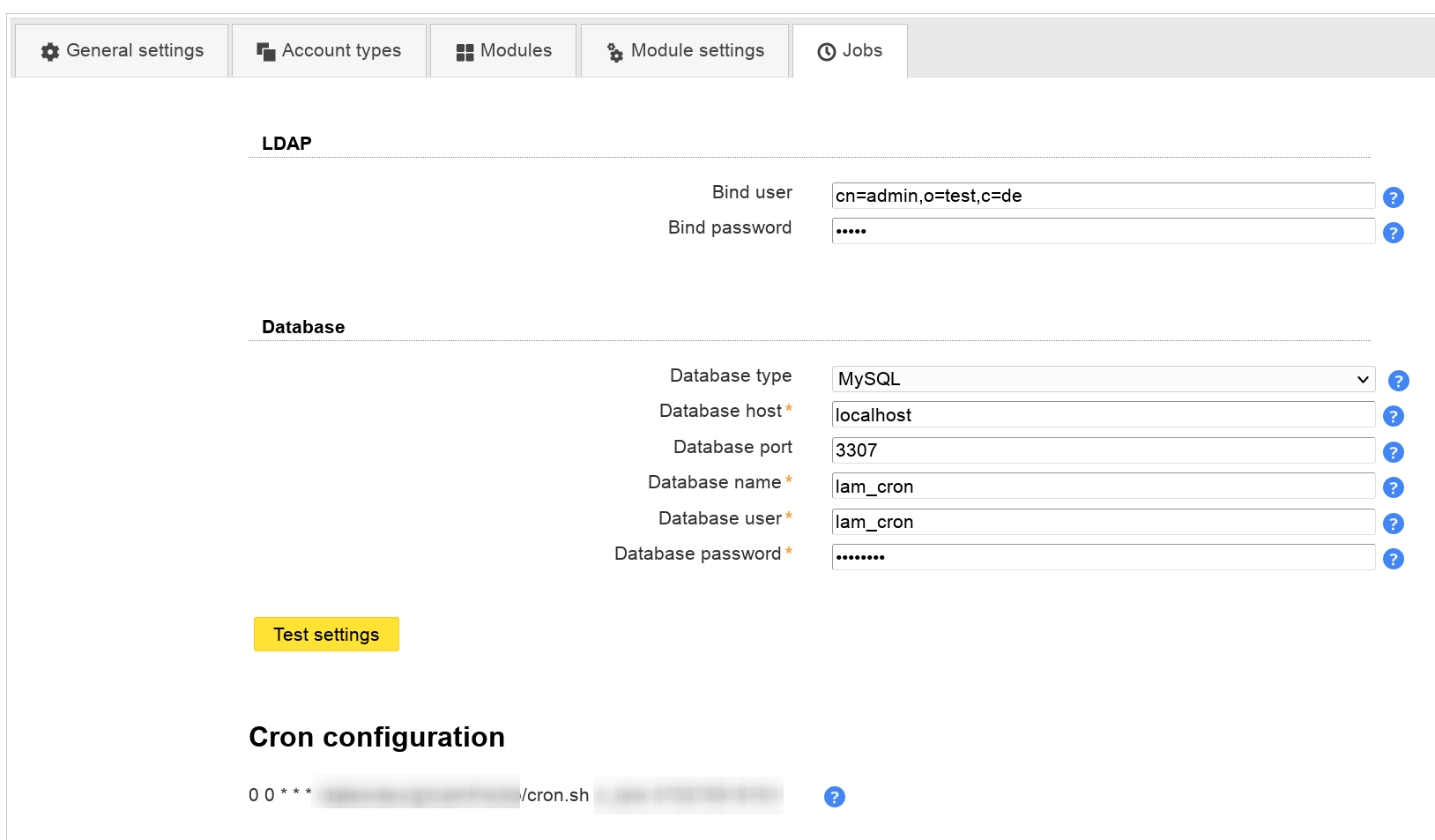The height and width of the screenshot is (840, 1435).
Task: Select the Database port input box
Action: (x=1102, y=450)
